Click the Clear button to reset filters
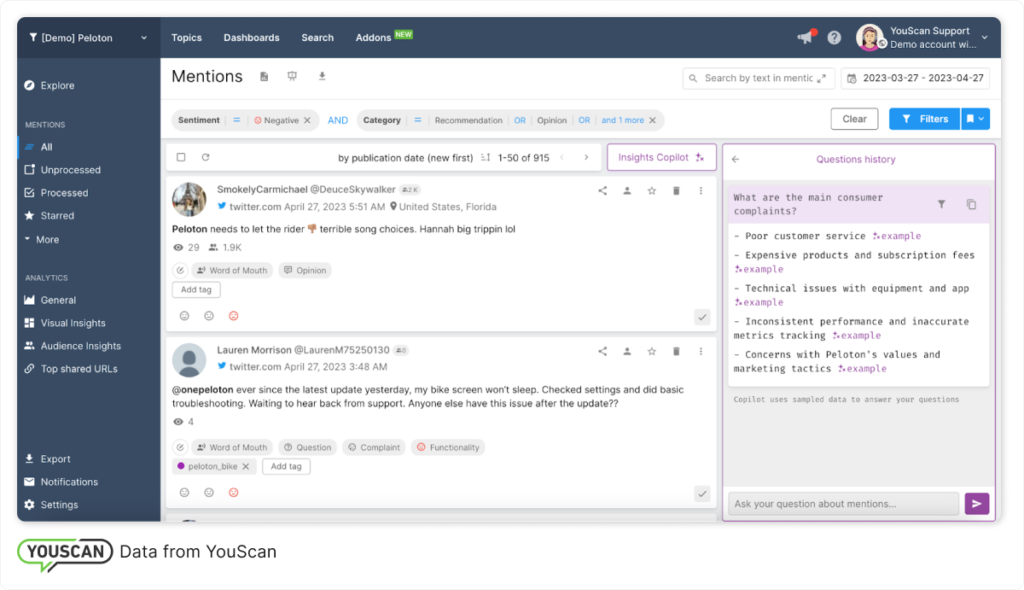 pyautogui.click(x=854, y=118)
